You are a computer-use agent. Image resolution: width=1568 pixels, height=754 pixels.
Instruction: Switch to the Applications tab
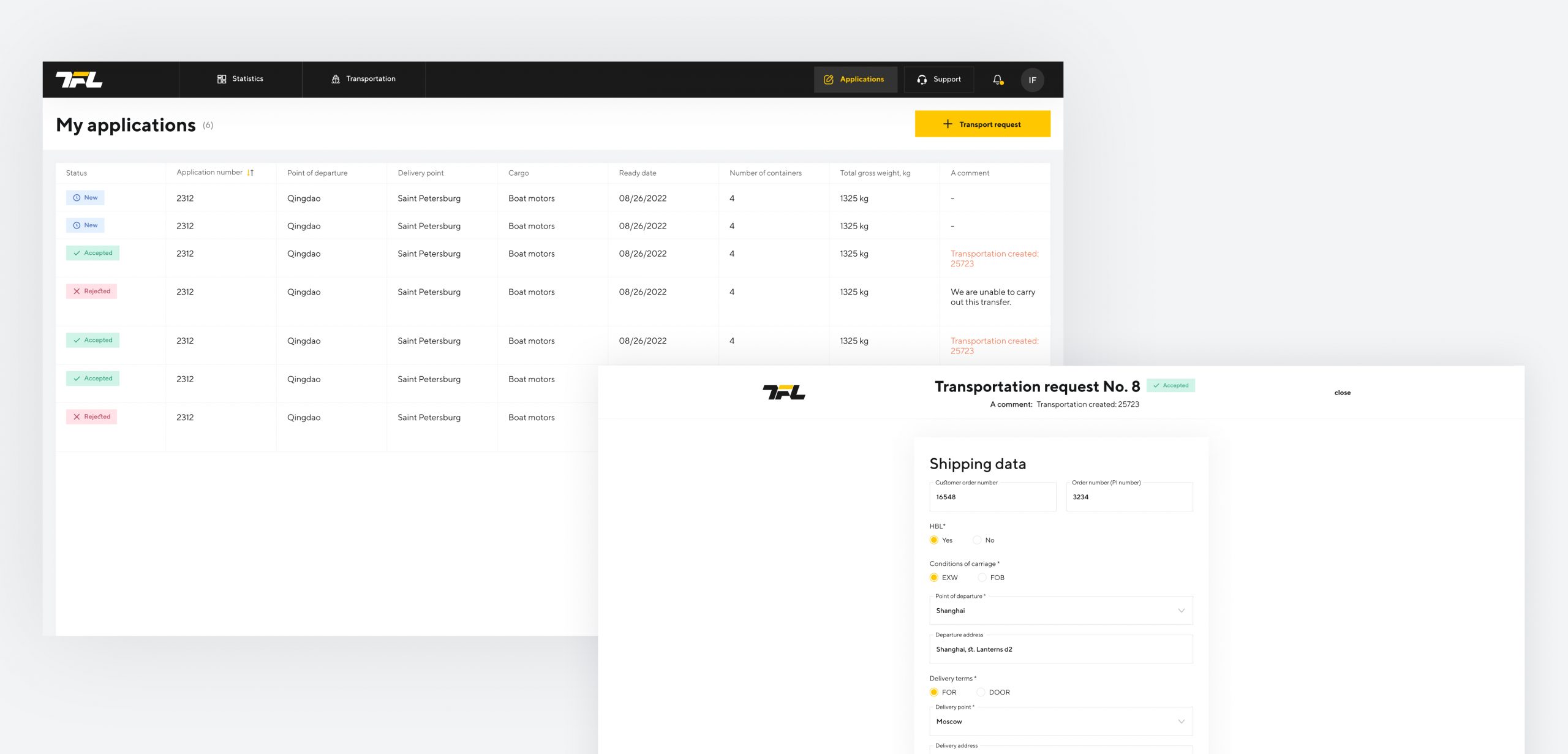[854, 80]
